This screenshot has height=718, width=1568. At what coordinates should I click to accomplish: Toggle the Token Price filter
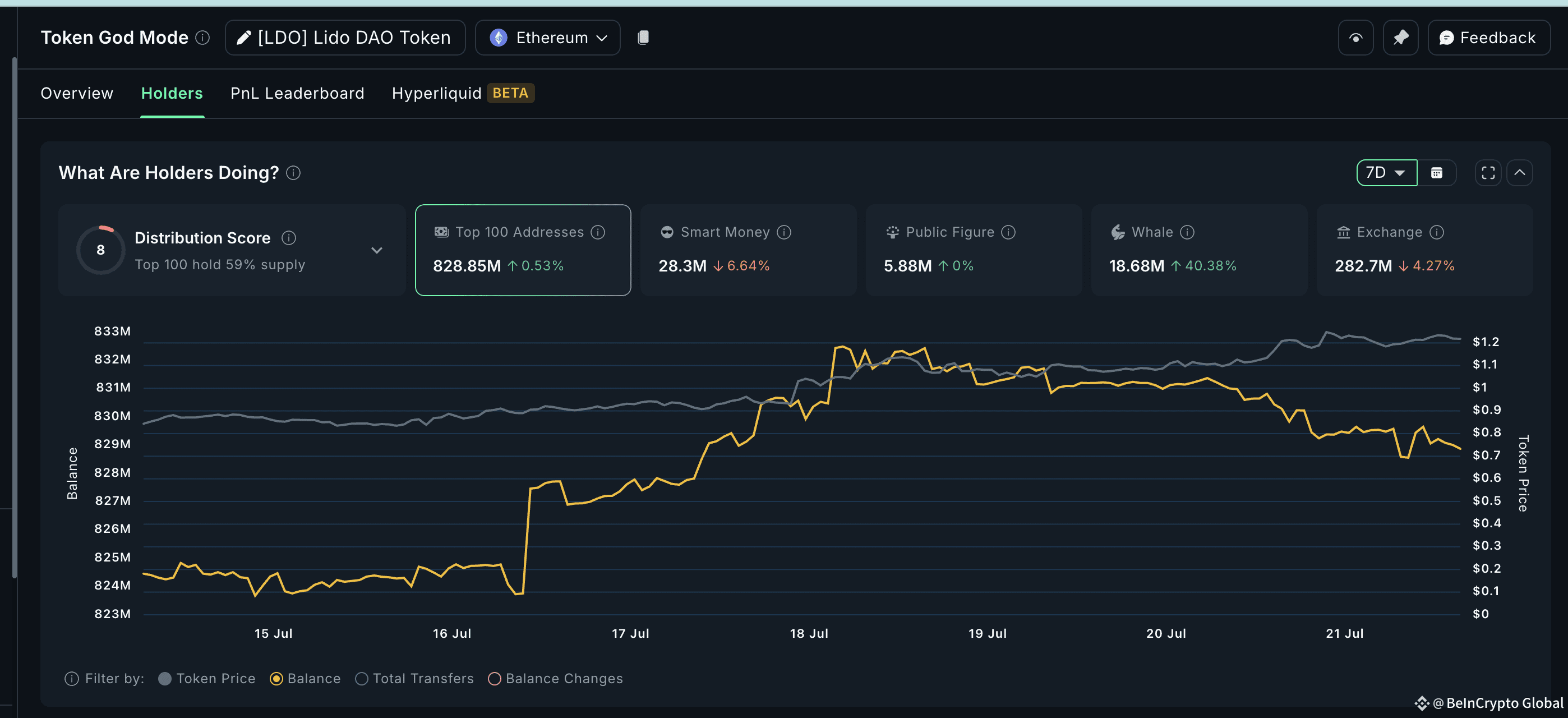click(x=207, y=679)
